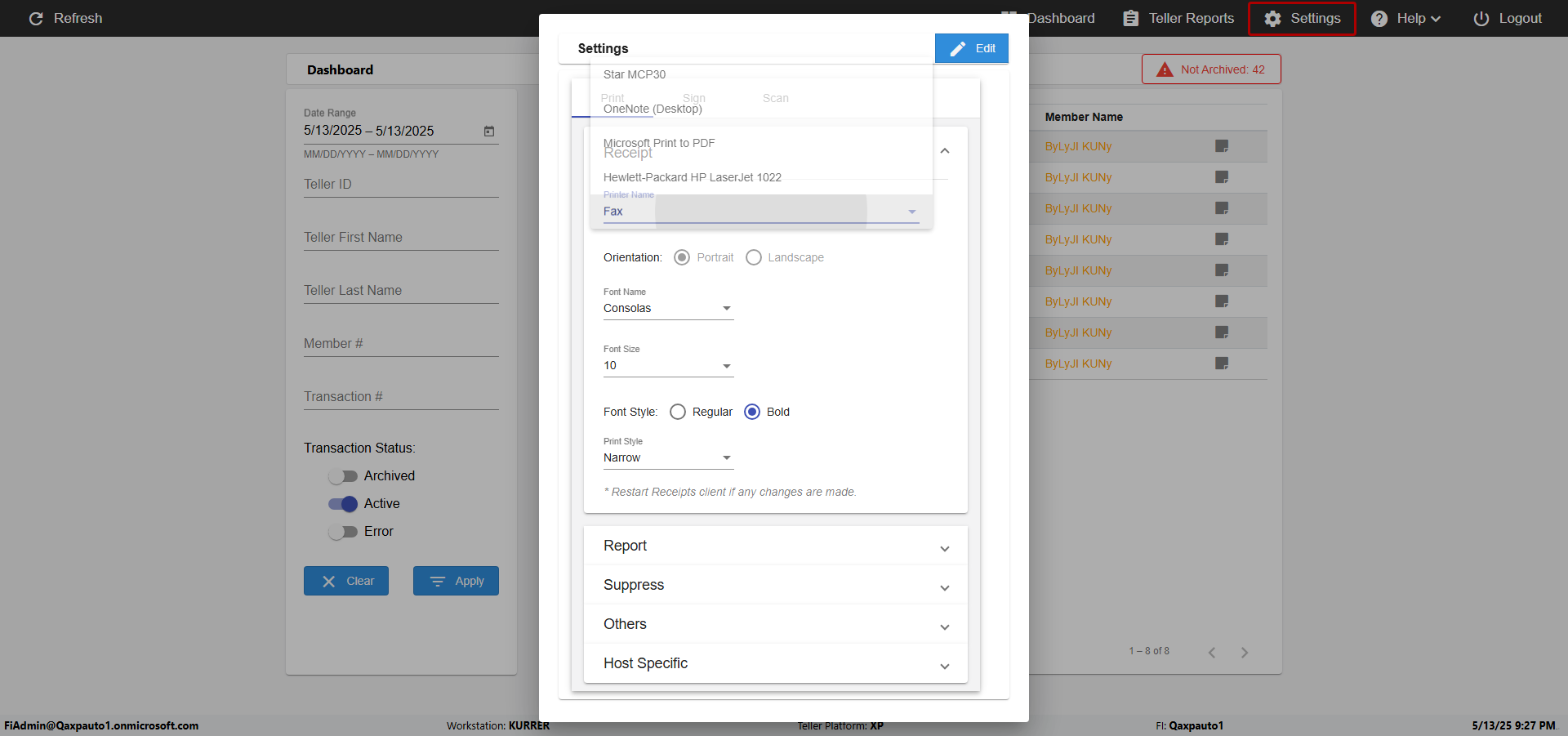This screenshot has height=736, width=1568.
Task: Expand the Suppress section
Action: tap(776, 585)
